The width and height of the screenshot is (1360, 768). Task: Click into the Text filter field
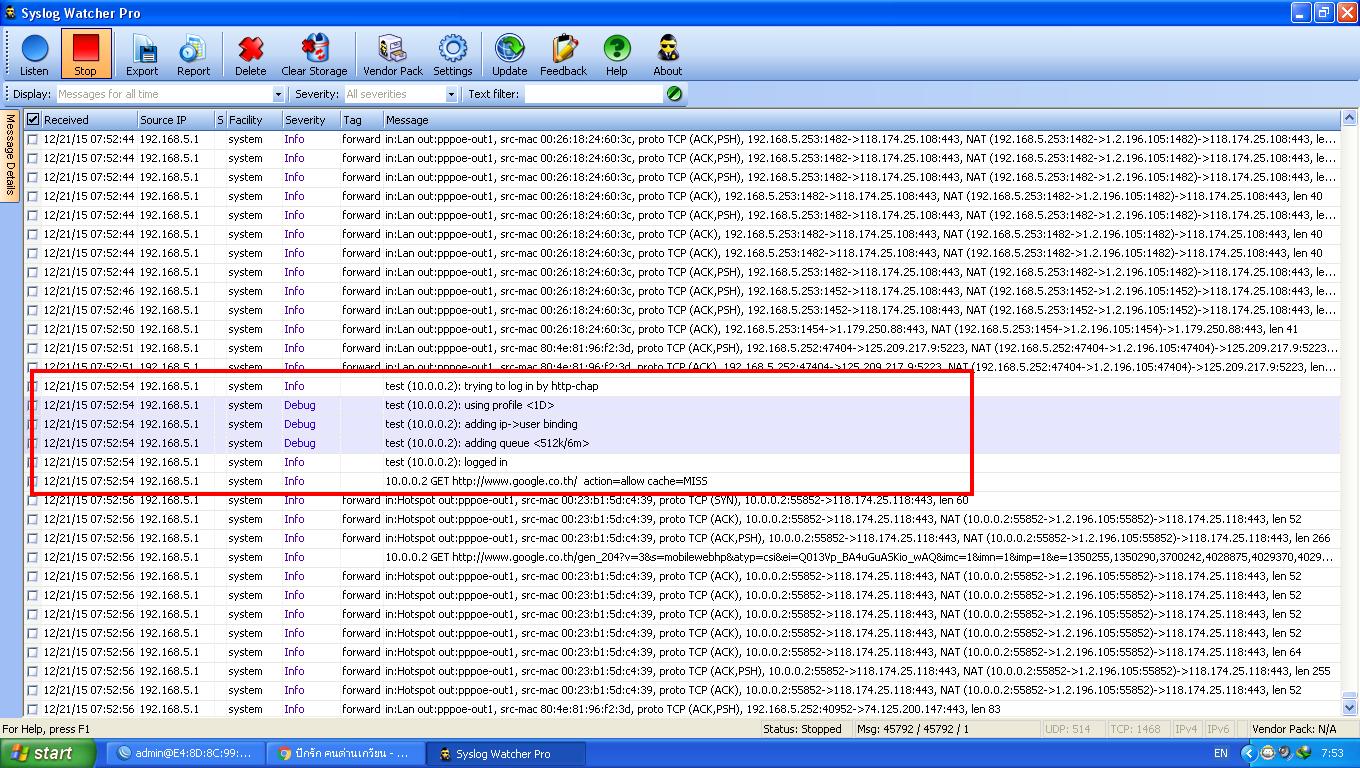tap(594, 94)
